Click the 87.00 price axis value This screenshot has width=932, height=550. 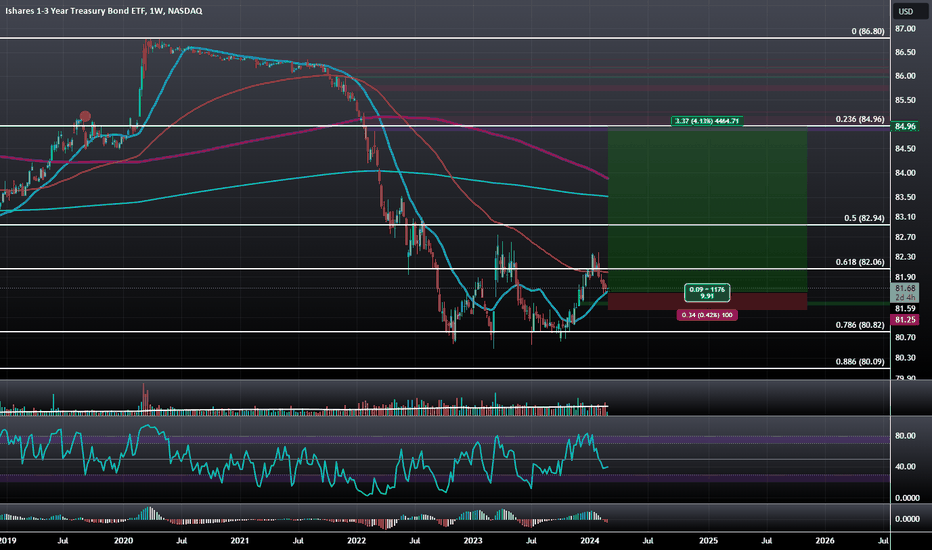[x=905, y=29]
